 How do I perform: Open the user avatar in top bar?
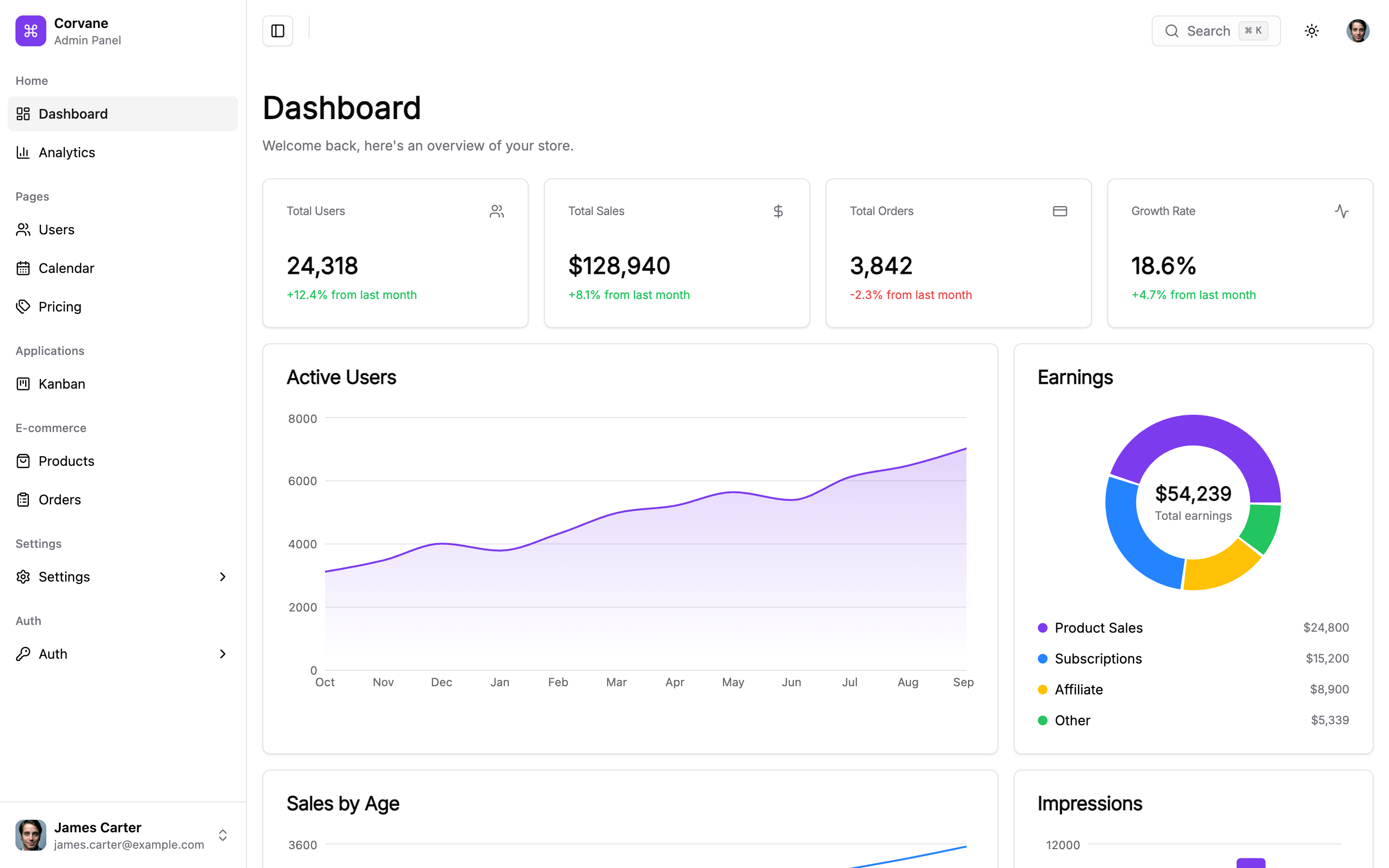[1358, 31]
